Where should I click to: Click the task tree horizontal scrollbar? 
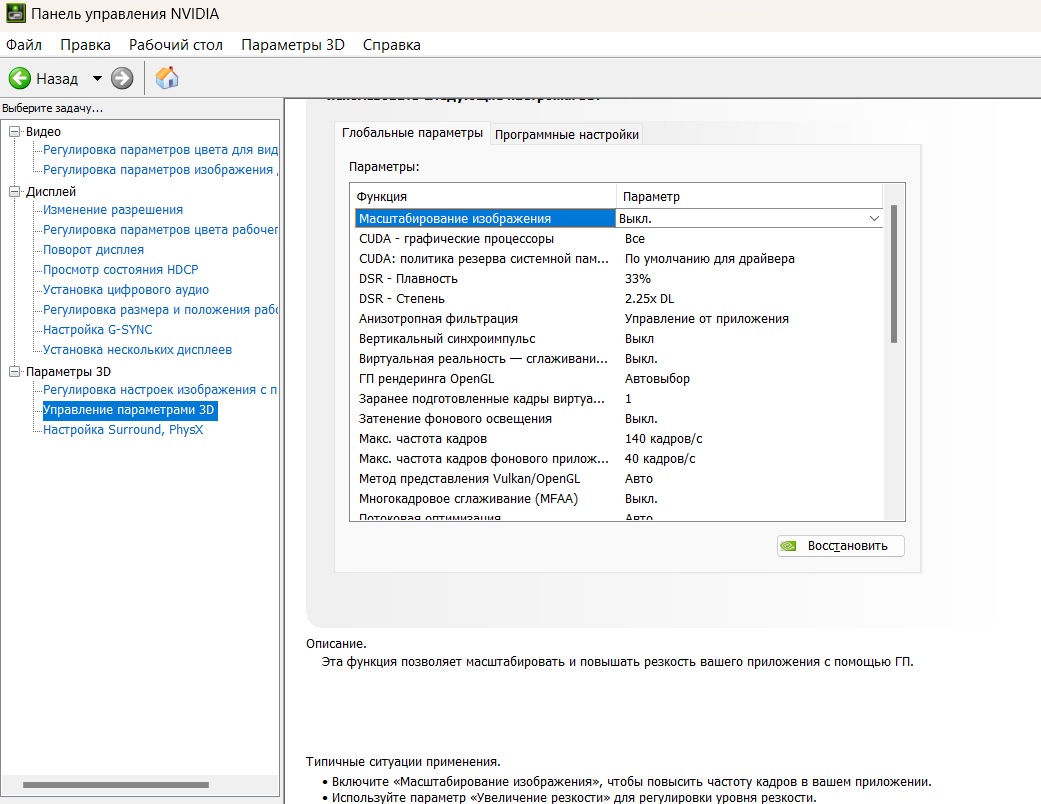[116, 785]
